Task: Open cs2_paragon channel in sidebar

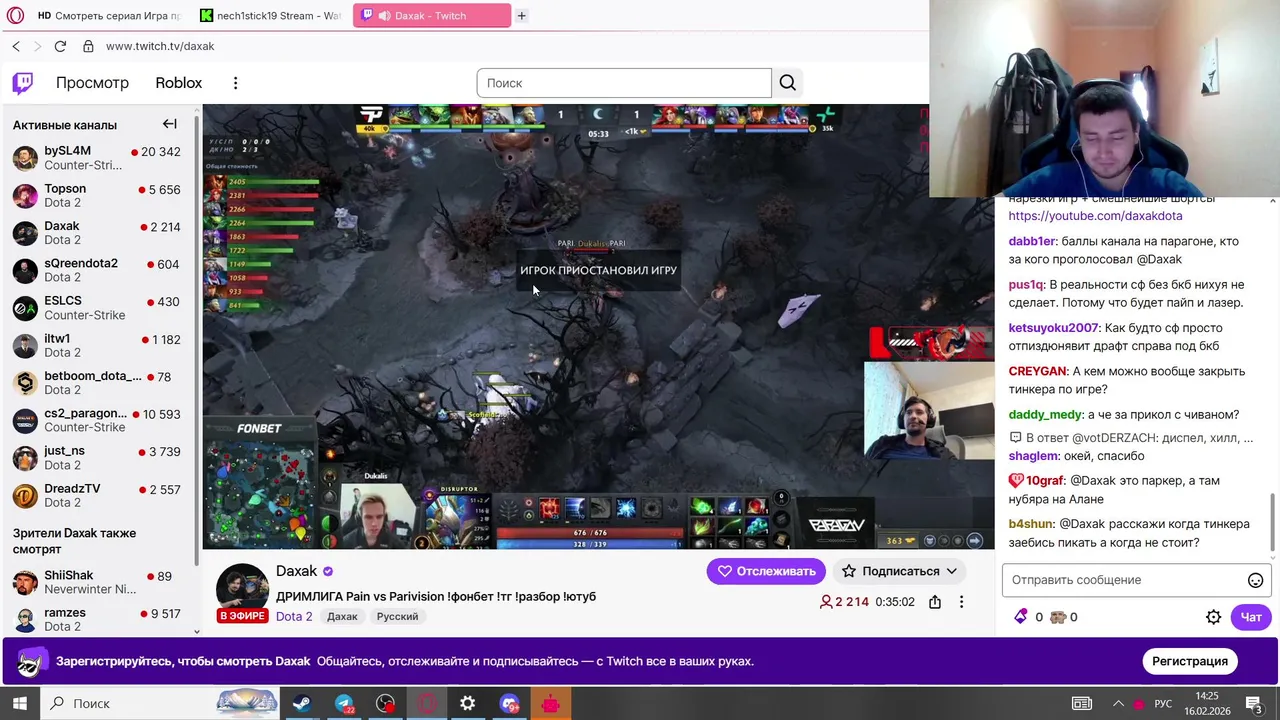Action: pos(98,420)
